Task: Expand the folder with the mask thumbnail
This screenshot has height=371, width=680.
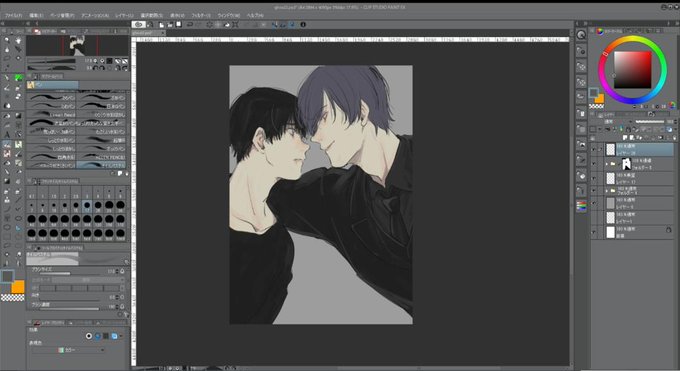Action: pos(607,164)
